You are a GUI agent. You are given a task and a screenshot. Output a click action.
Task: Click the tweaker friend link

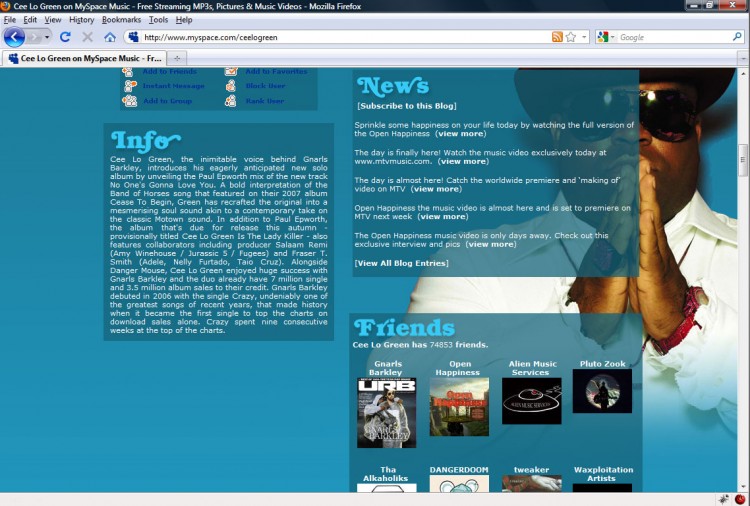[531, 470]
